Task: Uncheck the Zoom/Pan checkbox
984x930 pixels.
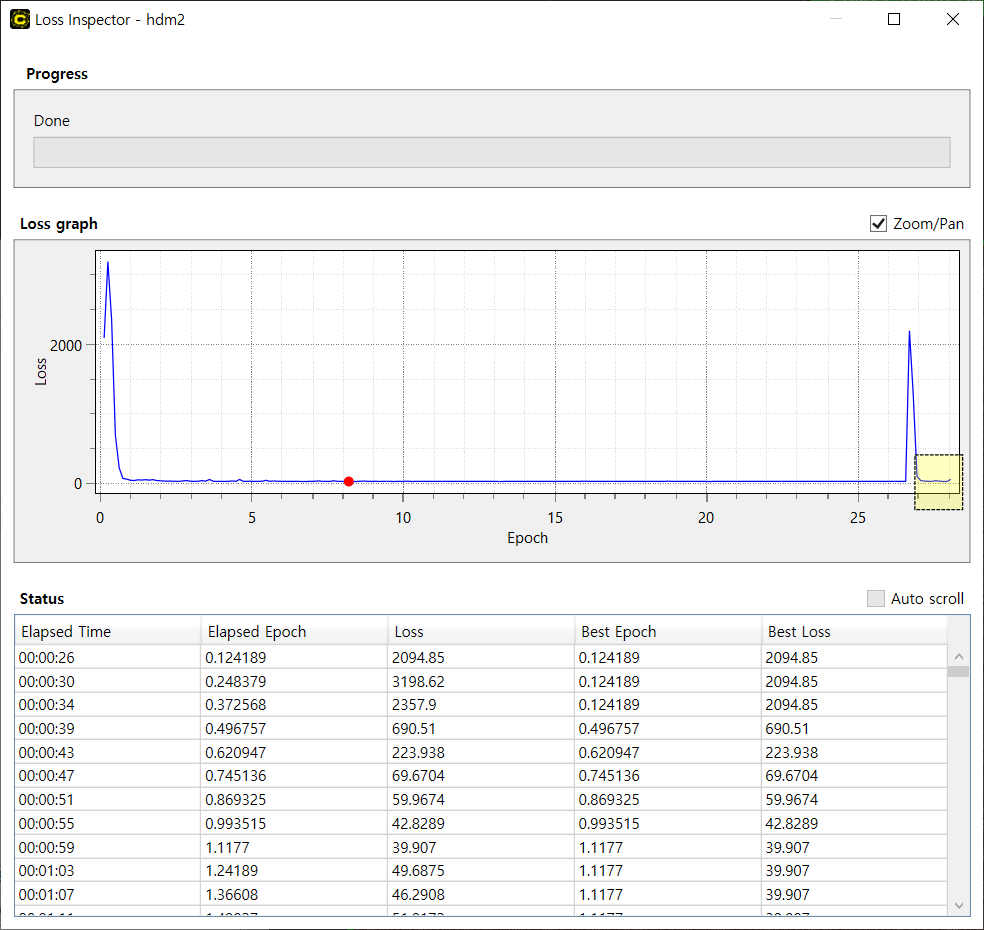Action: point(878,224)
